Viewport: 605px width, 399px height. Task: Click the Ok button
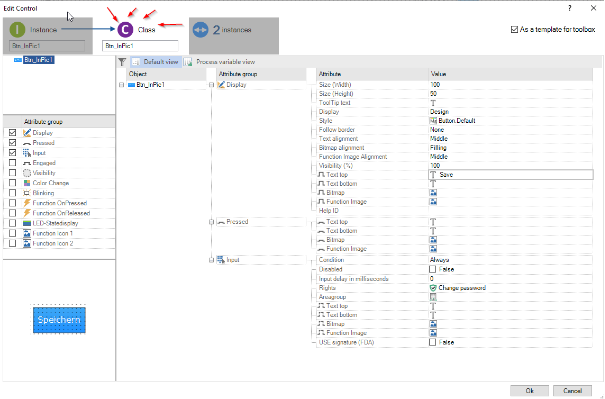(529, 391)
